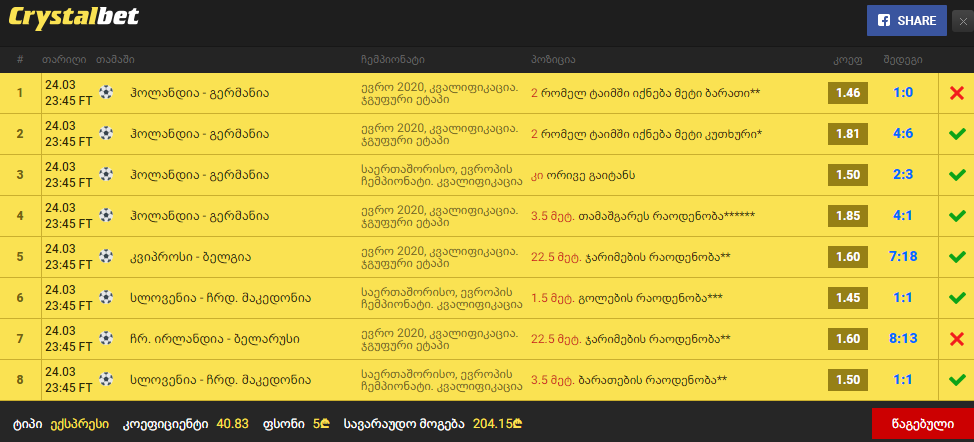Click odds box 1.60 in row 7
The width and height of the screenshot is (974, 442).
point(848,339)
